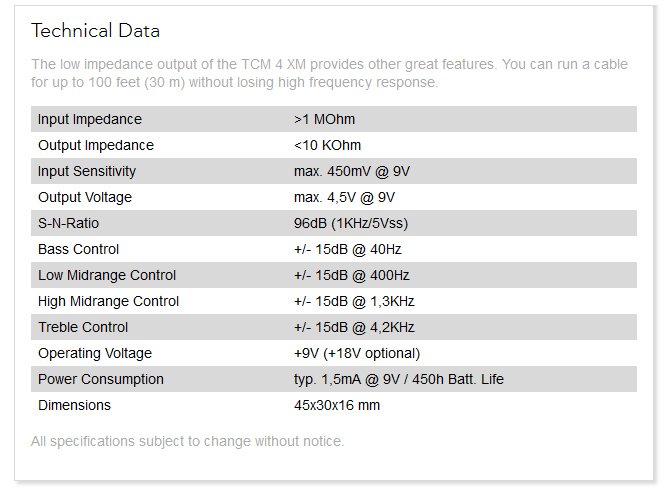This screenshot has width=668, height=493.
Task: Select the Input Impedance row label
Action: [x=90, y=120]
